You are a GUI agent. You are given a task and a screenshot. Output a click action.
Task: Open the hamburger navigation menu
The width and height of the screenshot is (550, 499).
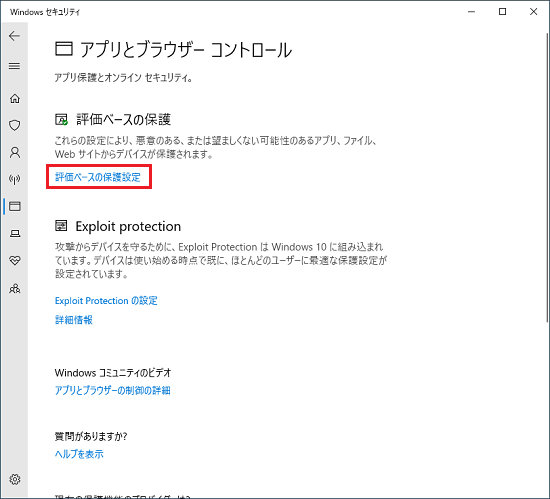(14, 66)
